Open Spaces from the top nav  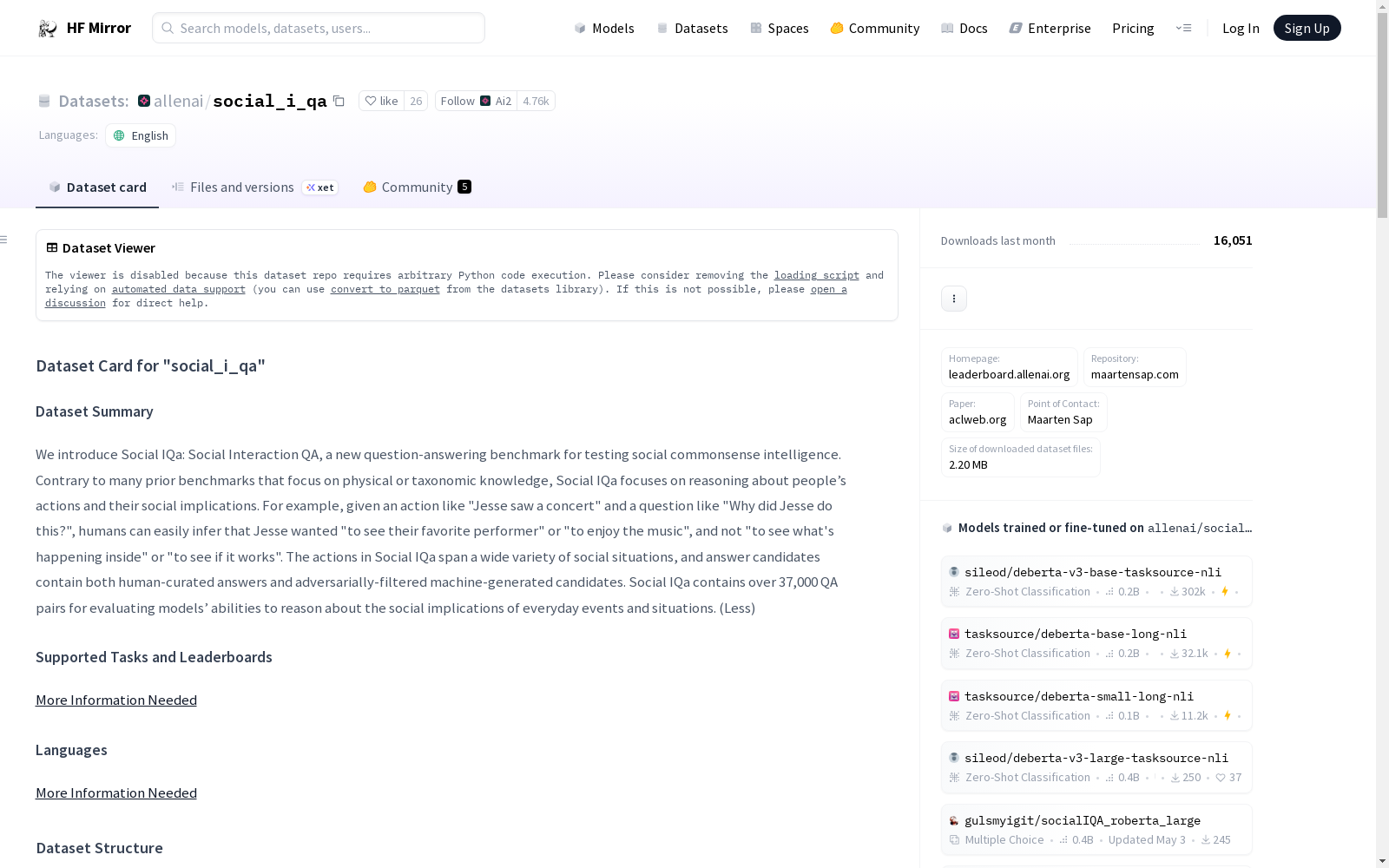pos(780,28)
